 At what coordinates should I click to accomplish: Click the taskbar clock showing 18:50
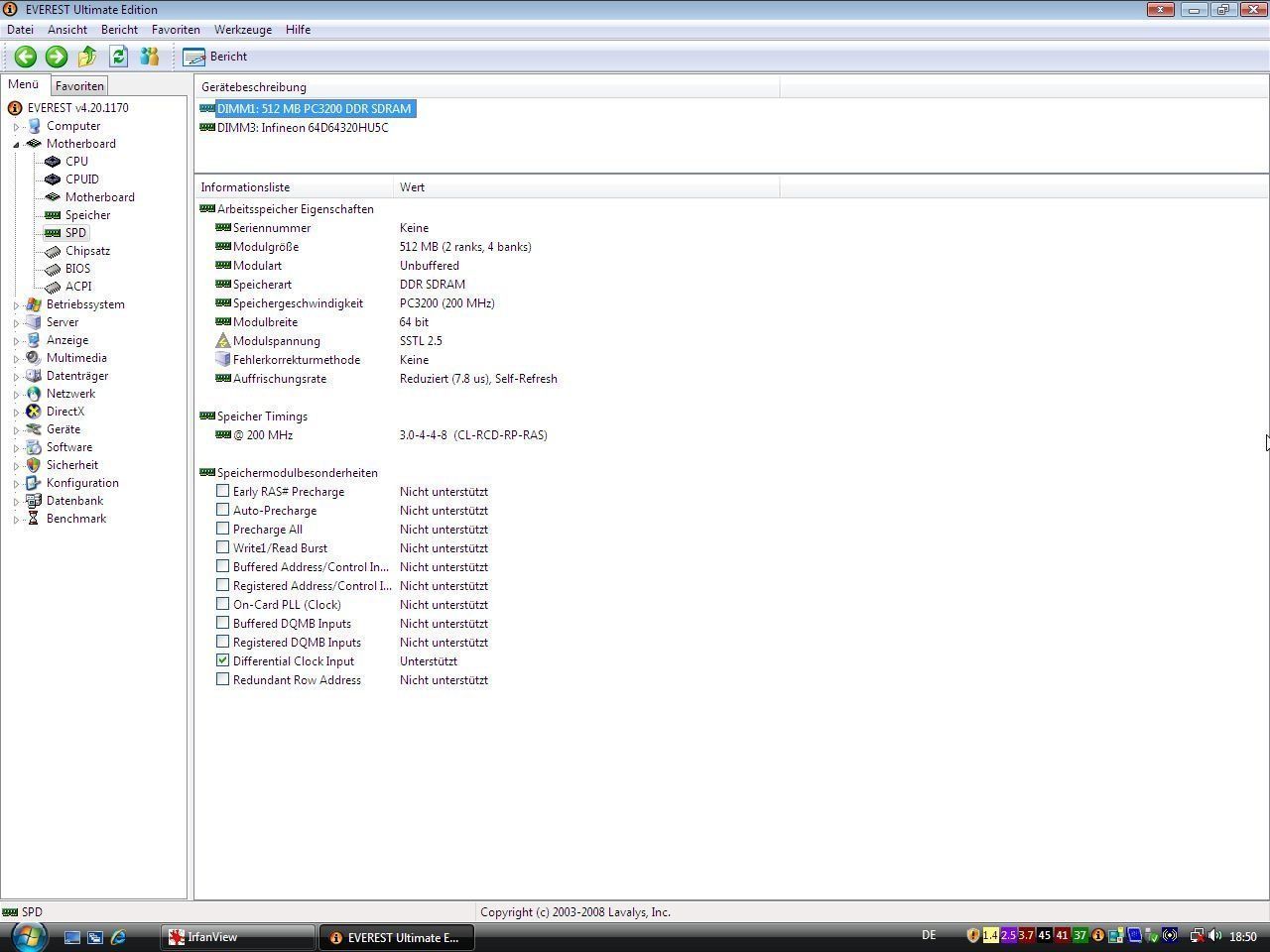point(1243,937)
